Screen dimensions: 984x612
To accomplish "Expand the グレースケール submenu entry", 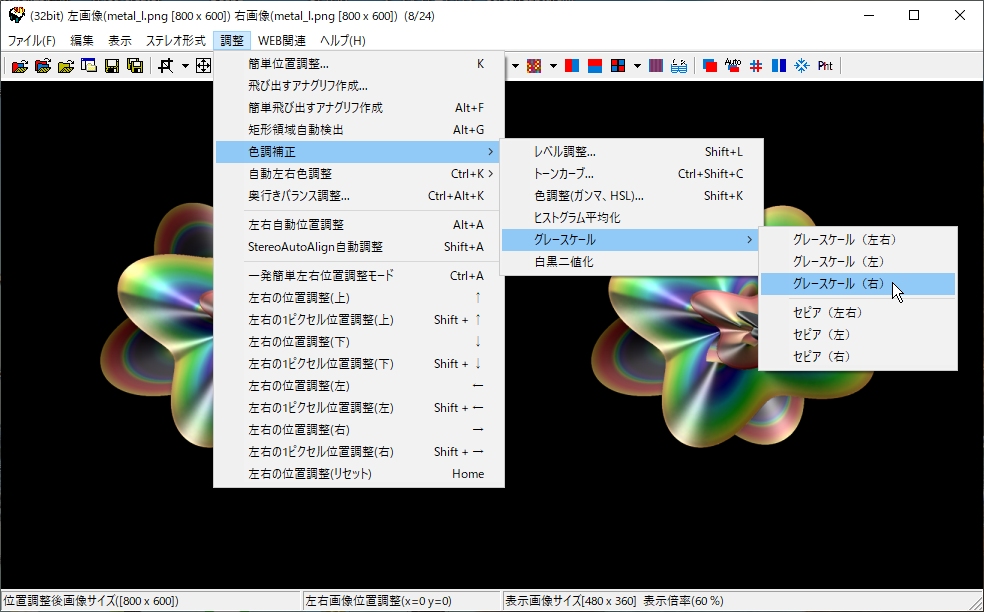I will click(x=630, y=240).
